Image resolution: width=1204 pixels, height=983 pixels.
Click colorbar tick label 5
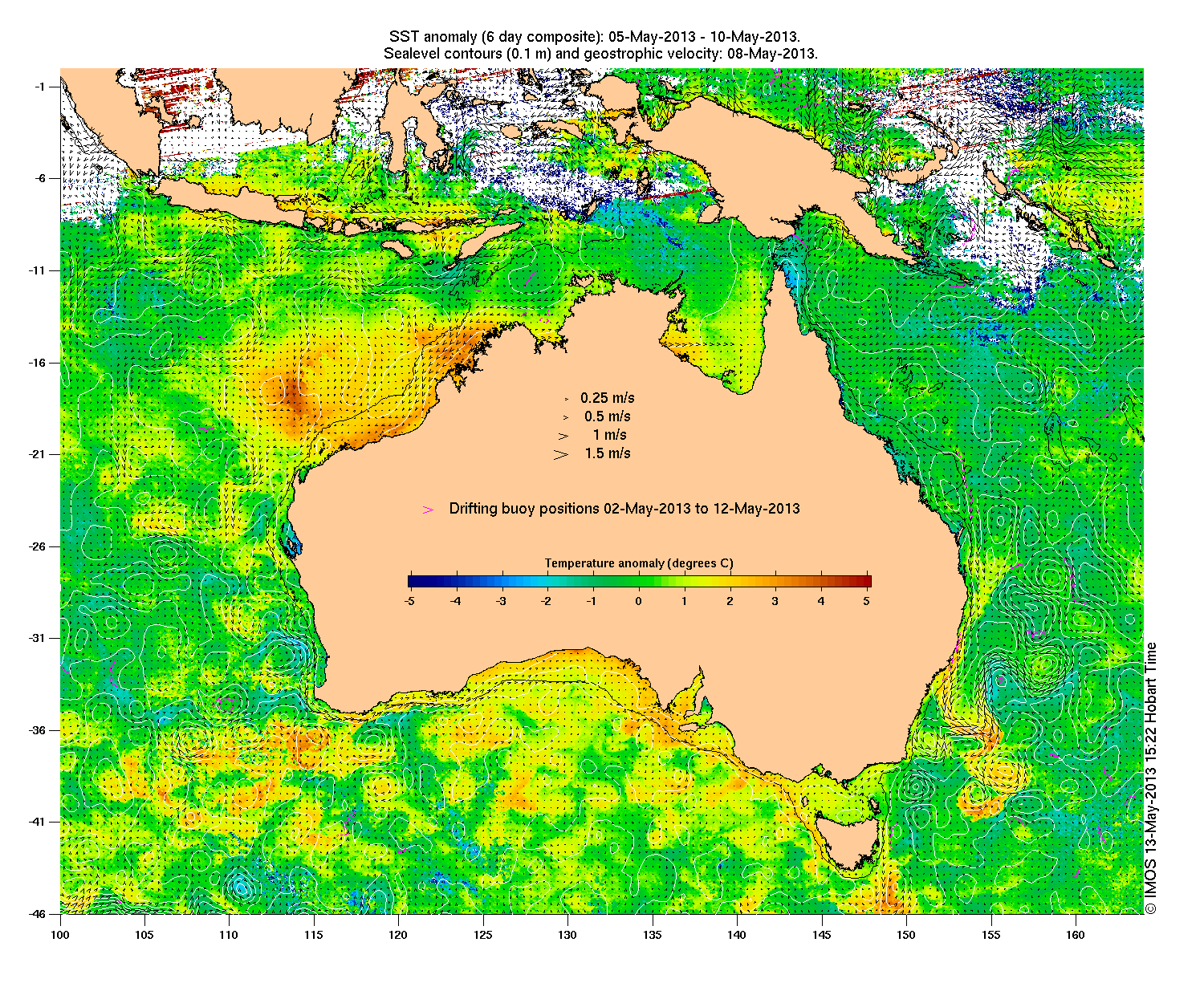(x=867, y=600)
